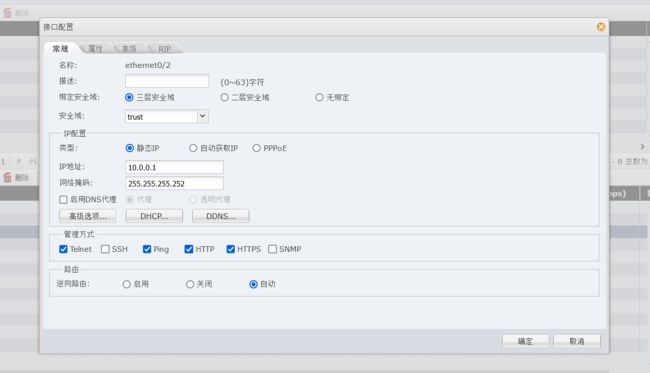650x373 pixels.
Task: Click the IP地址 field showing 10.0.0.1
Action: tap(174, 167)
